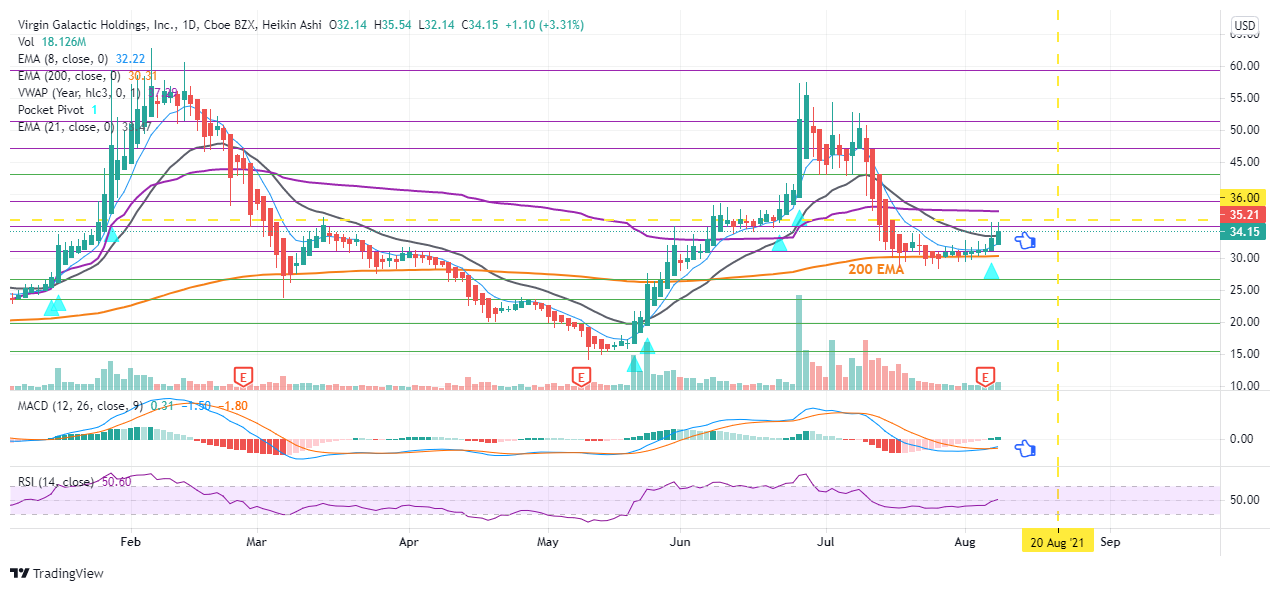
Task: Click the Mar label on the time axis
Action: coord(256,542)
